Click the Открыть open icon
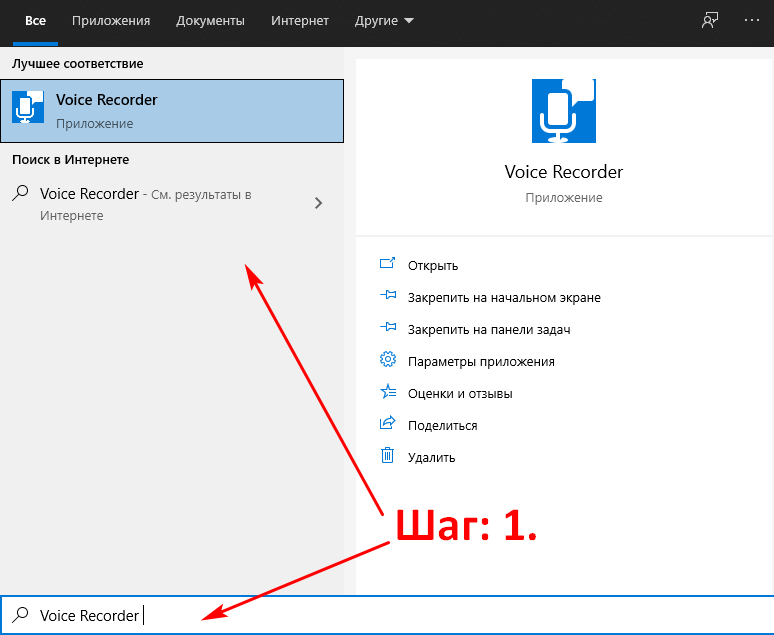Image resolution: width=774 pixels, height=635 pixels. click(387, 263)
